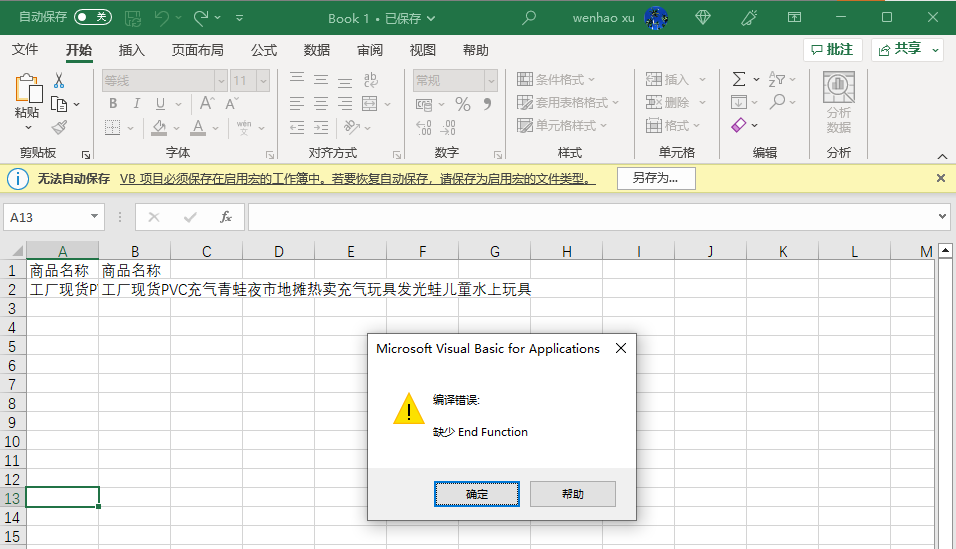This screenshot has height=549, width=956.
Task: Click the Search magnifier in title bar
Action: (x=529, y=18)
